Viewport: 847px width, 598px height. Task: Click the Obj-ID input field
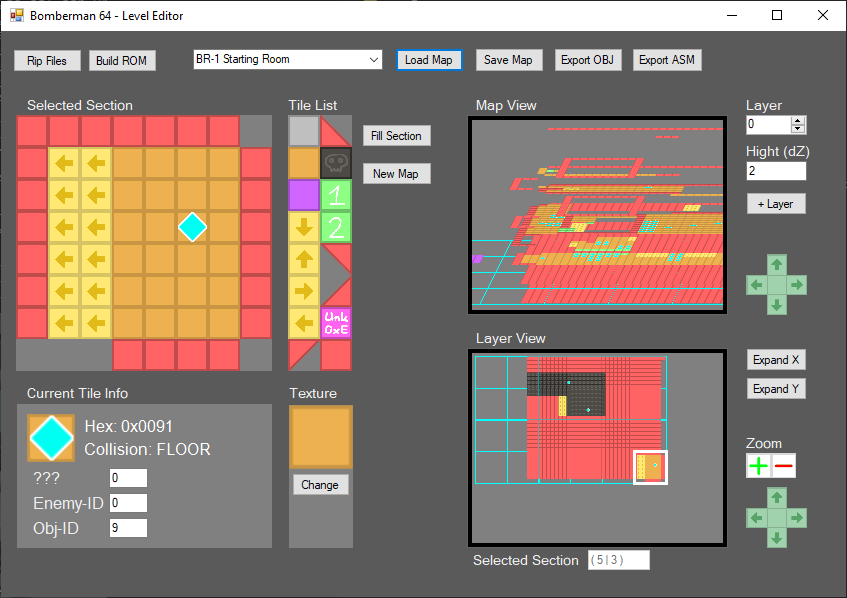click(x=128, y=527)
